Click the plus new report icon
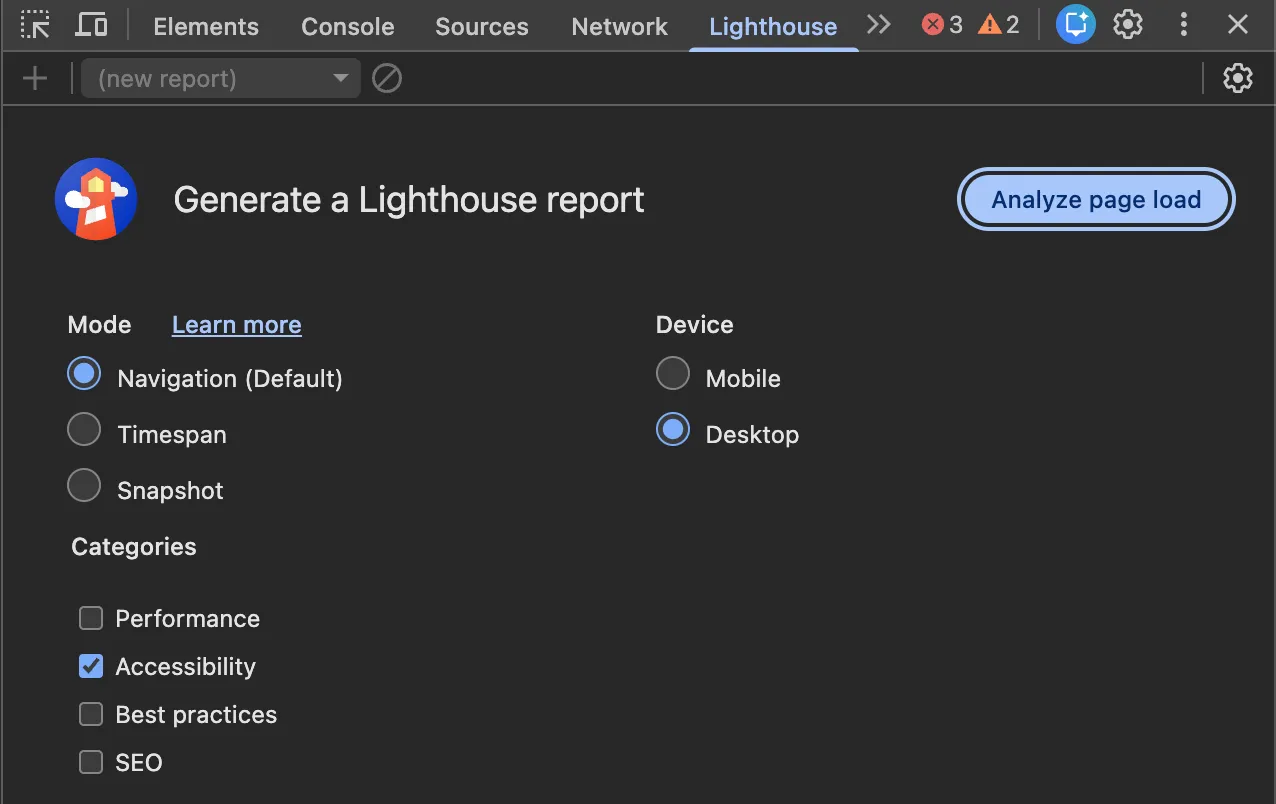Viewport: 1276px width, 804px height. [x=35, y=78]
